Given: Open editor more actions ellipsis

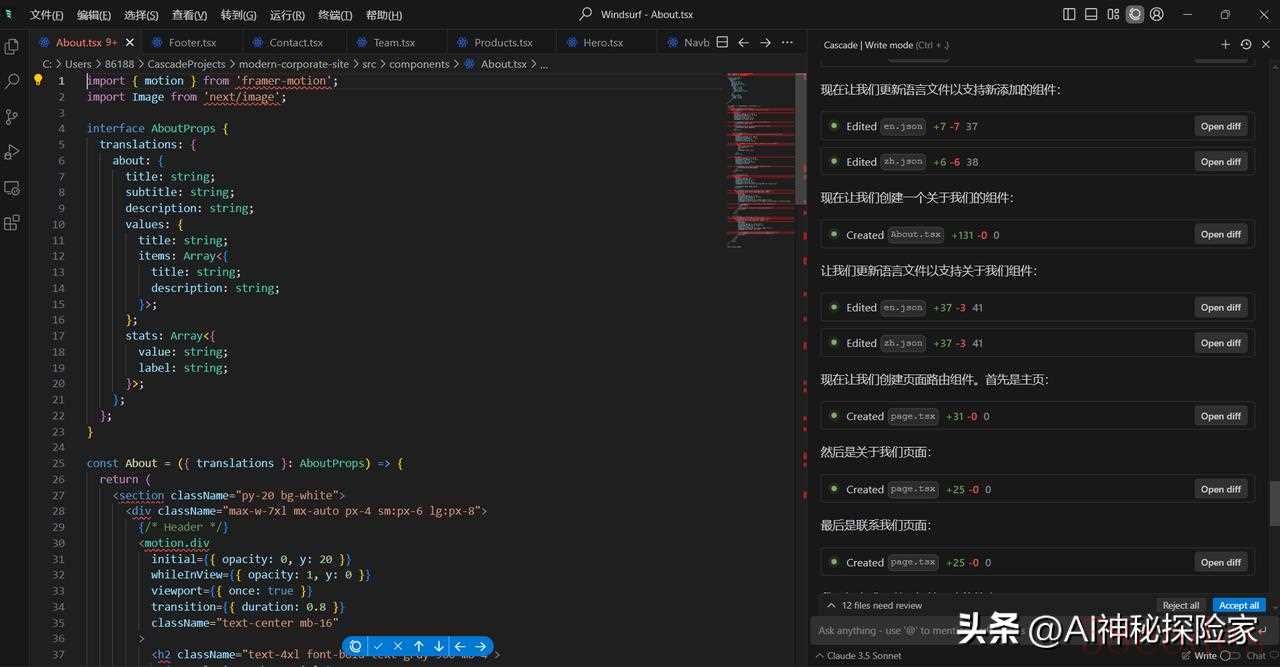Looking at the screenshot, I should tap(787, 43).
